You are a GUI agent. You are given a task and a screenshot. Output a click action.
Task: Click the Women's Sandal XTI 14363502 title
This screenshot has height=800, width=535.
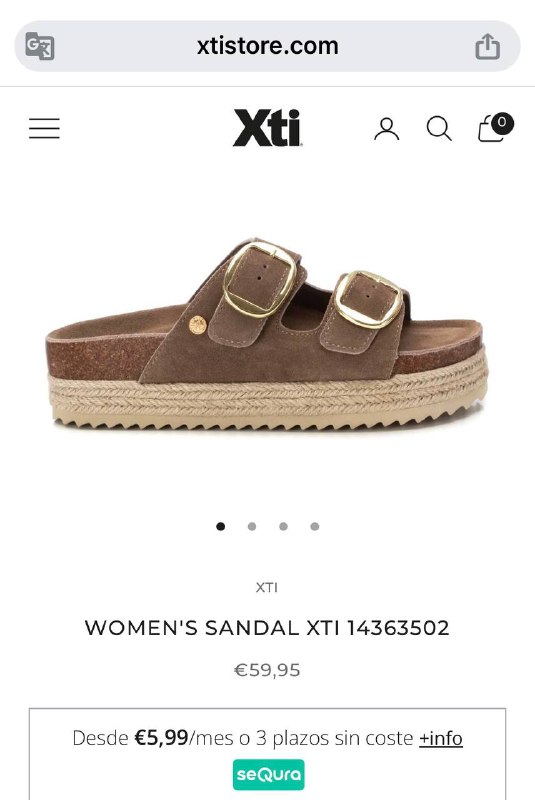click(267, 628)
